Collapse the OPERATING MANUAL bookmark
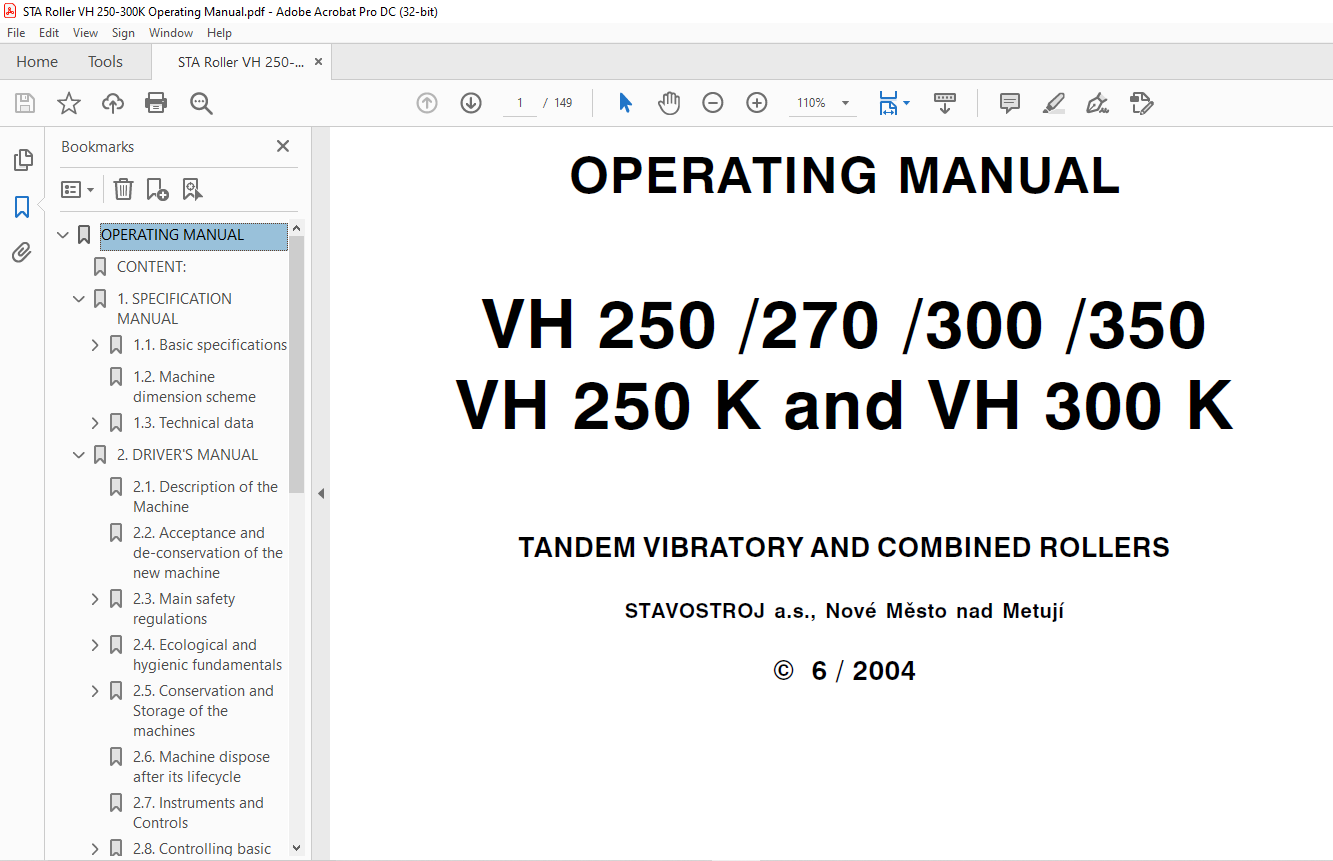The height and width of the screenshot is (861, 1333). pyautogui.click(x=63, y=235)
